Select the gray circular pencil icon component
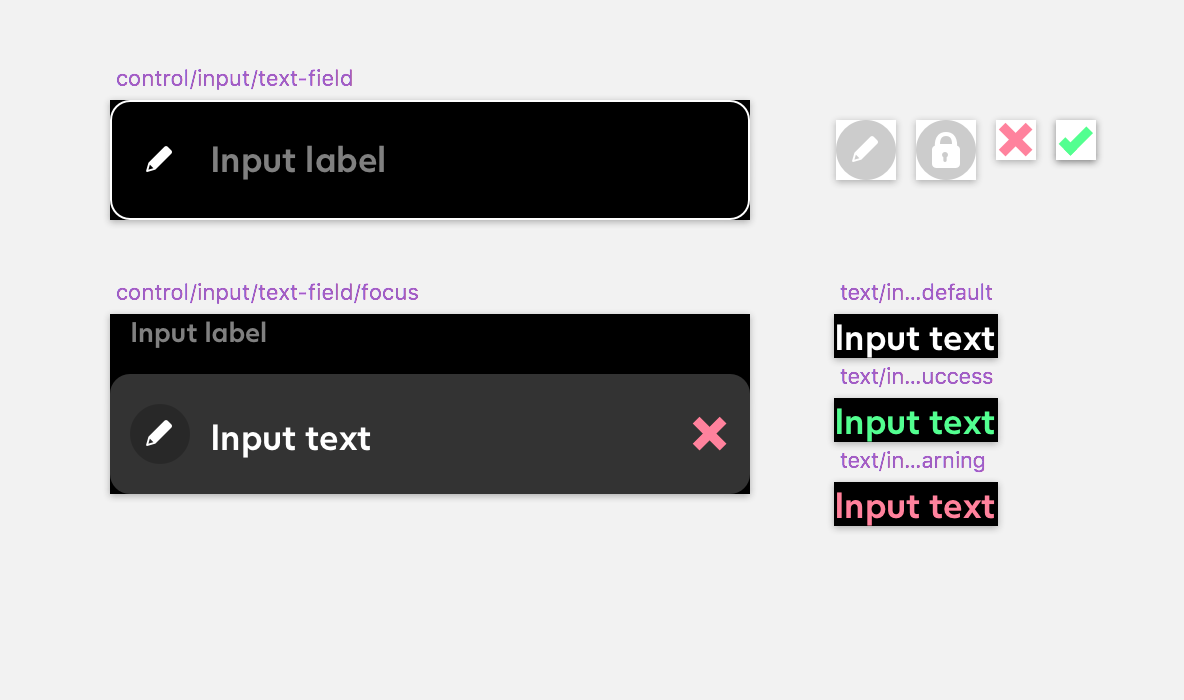This screenshot has height=700, width=1184. coord(866,150)
